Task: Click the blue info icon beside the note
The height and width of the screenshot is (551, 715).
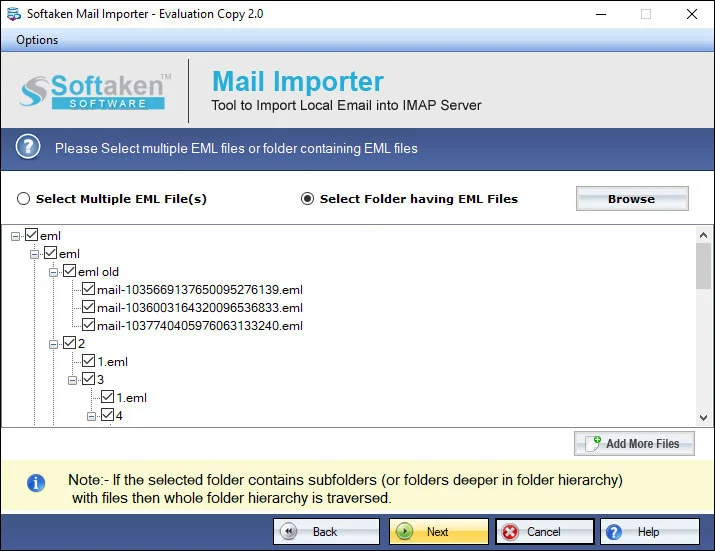Action: (36, 483)
